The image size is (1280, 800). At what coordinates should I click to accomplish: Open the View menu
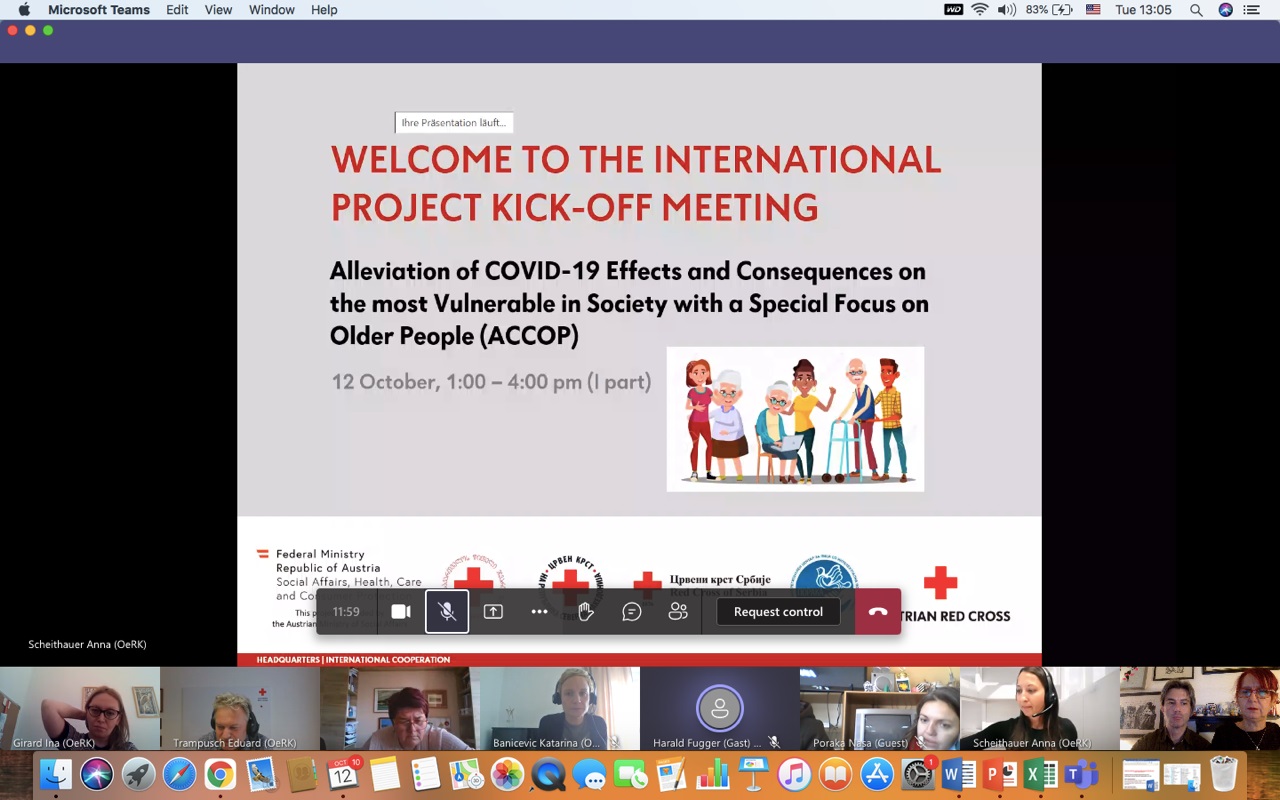(218, 10)
